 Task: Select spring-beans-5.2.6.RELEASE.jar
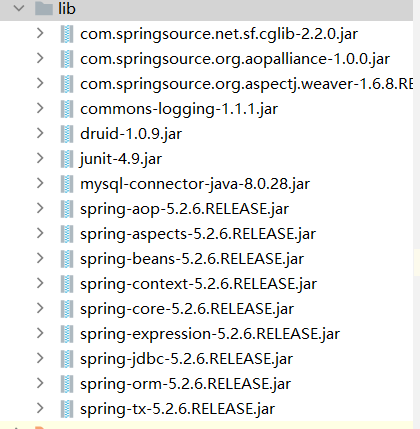(x=192, y=259)
